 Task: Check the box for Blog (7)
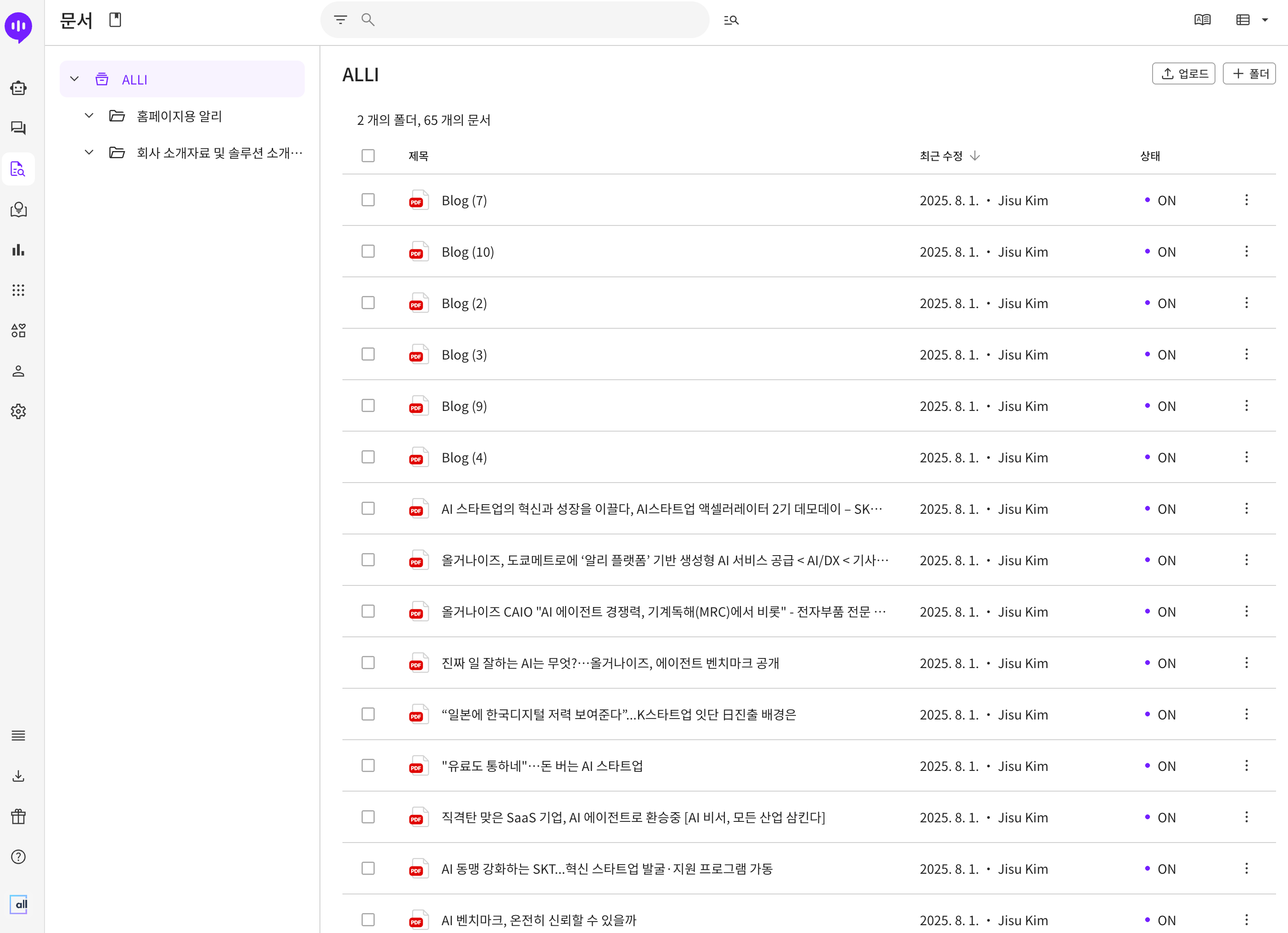coord(368,200)
